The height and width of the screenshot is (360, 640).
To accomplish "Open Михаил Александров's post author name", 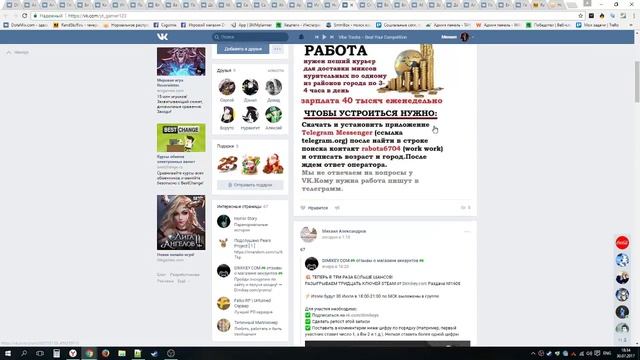I will click(x=344, y=231).
